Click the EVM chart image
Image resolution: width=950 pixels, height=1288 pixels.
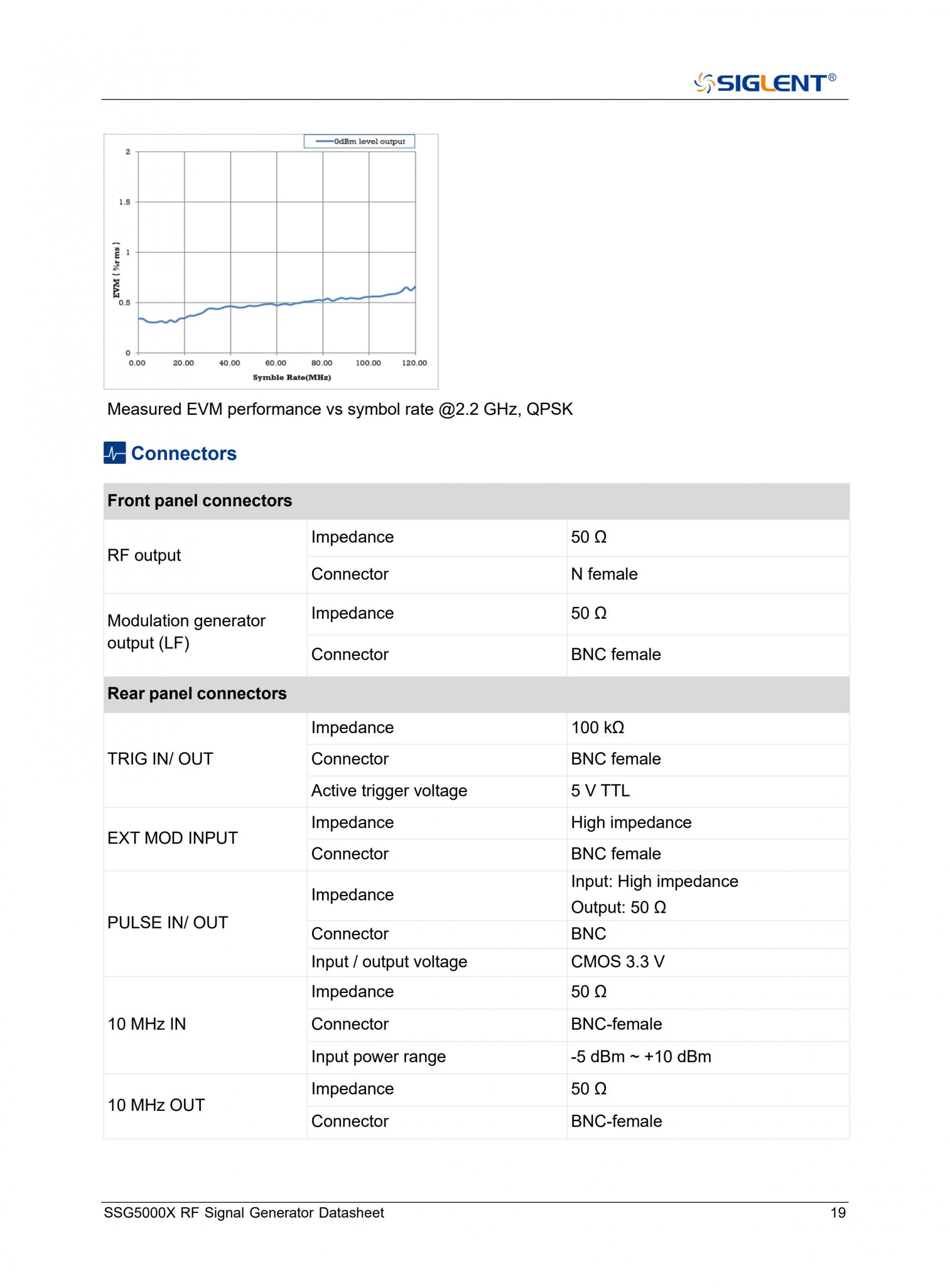click(x=270, y=262)
